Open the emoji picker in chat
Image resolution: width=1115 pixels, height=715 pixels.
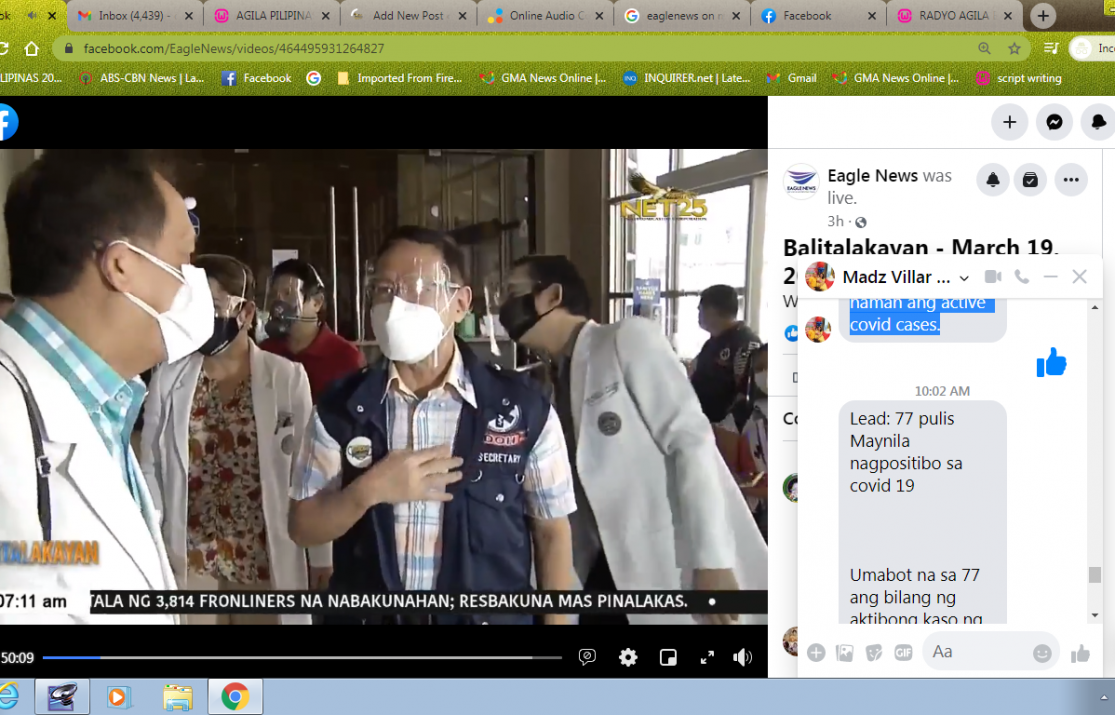coord(1042,653)
